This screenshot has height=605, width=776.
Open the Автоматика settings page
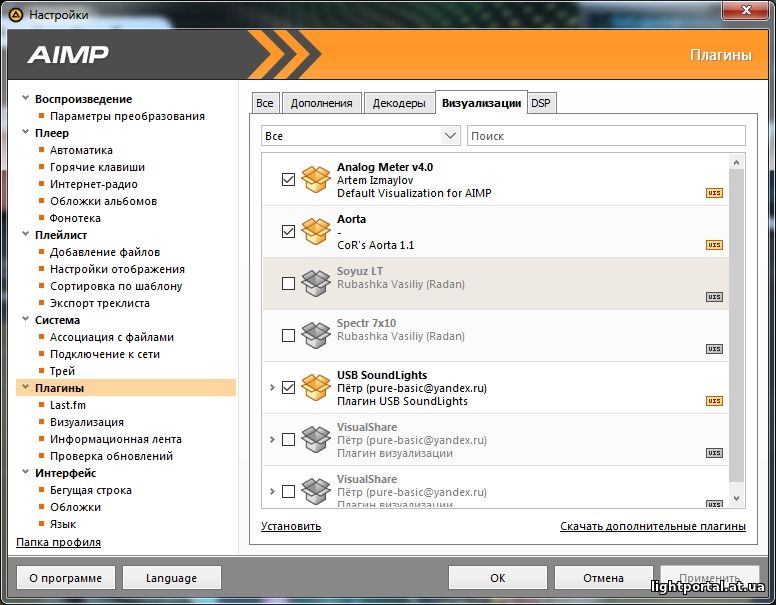pyautogui.click(x=81, y=150)
